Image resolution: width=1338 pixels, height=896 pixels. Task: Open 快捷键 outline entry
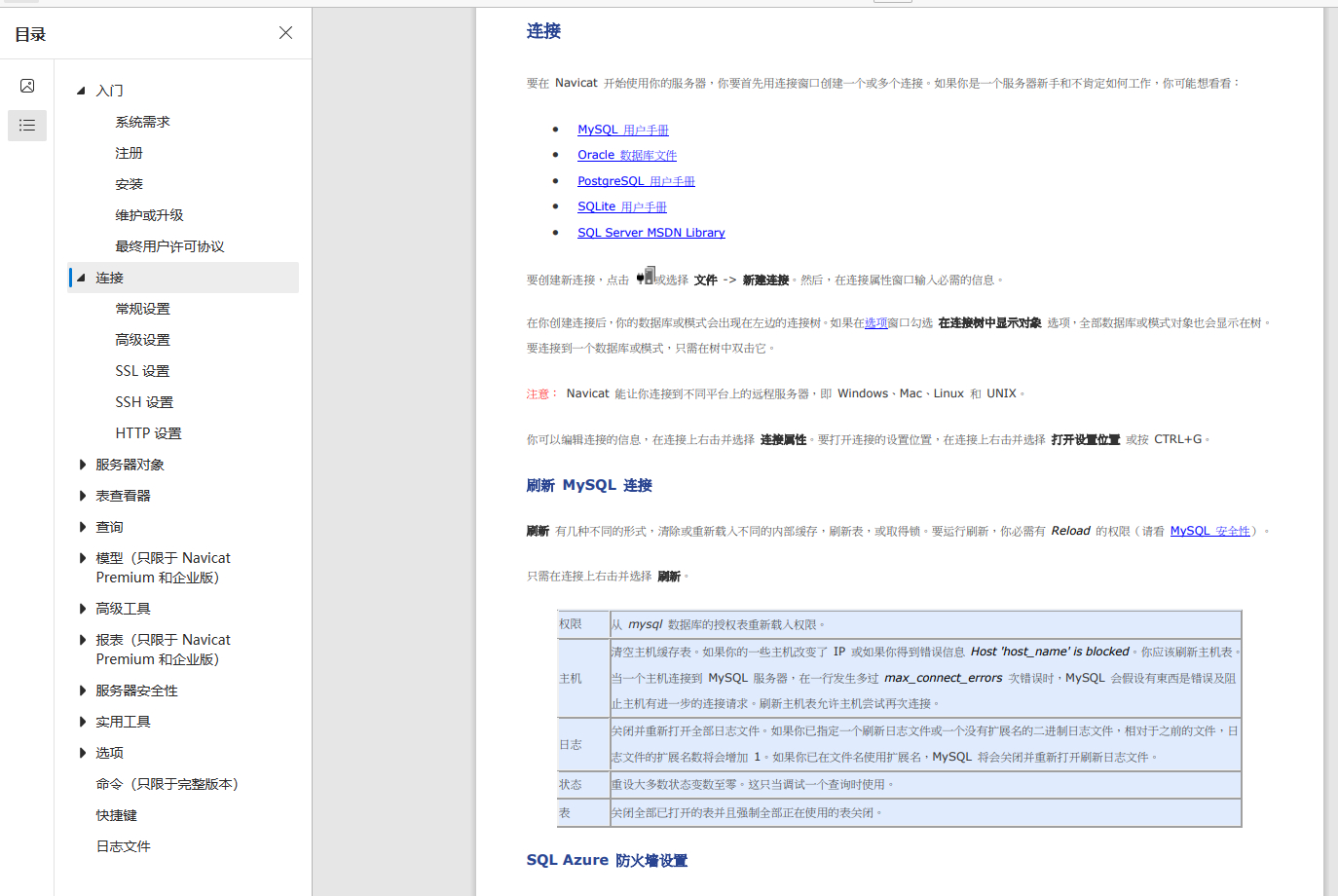click(x=116, y=815)
